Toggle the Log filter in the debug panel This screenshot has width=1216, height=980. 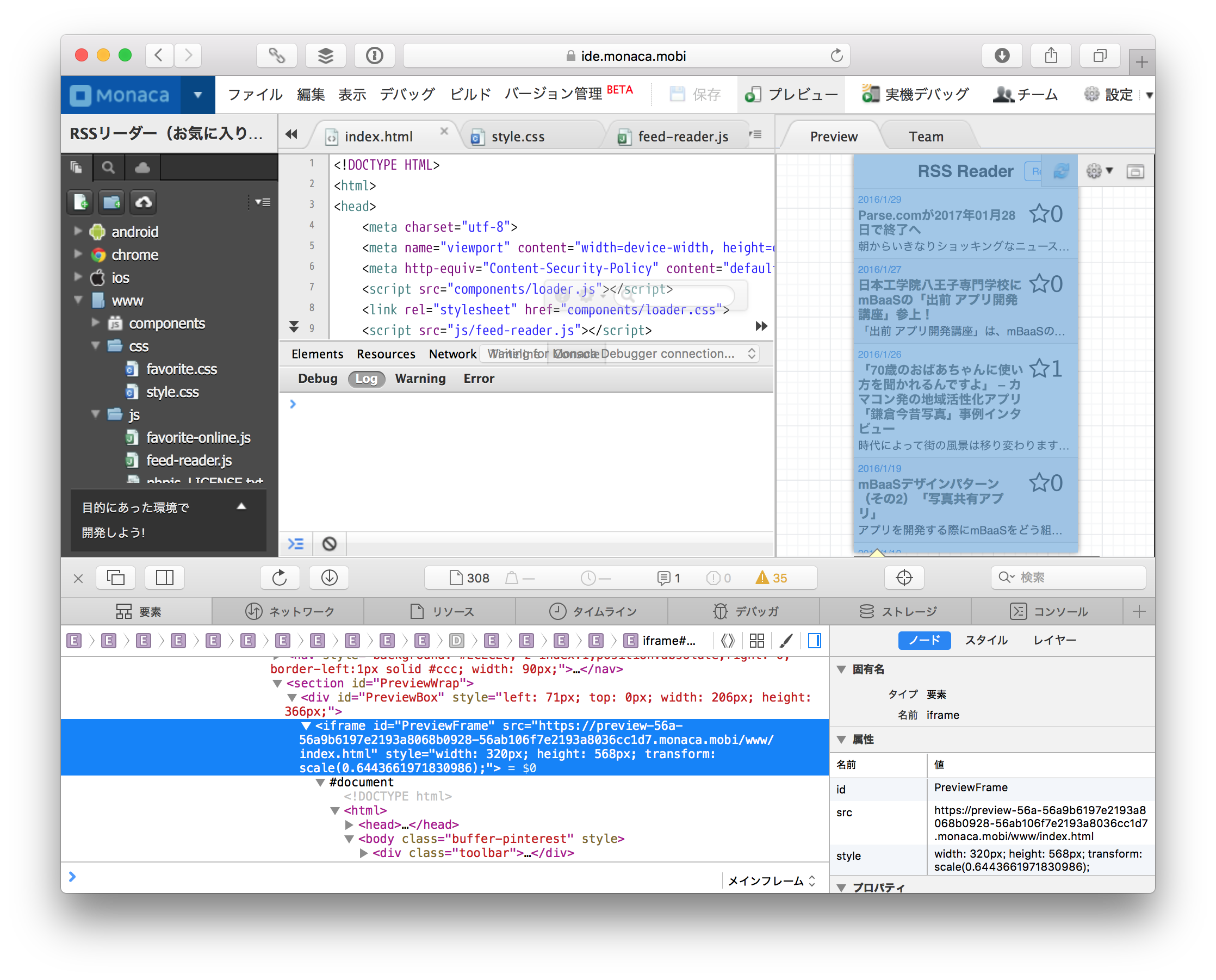click(366, 379)
